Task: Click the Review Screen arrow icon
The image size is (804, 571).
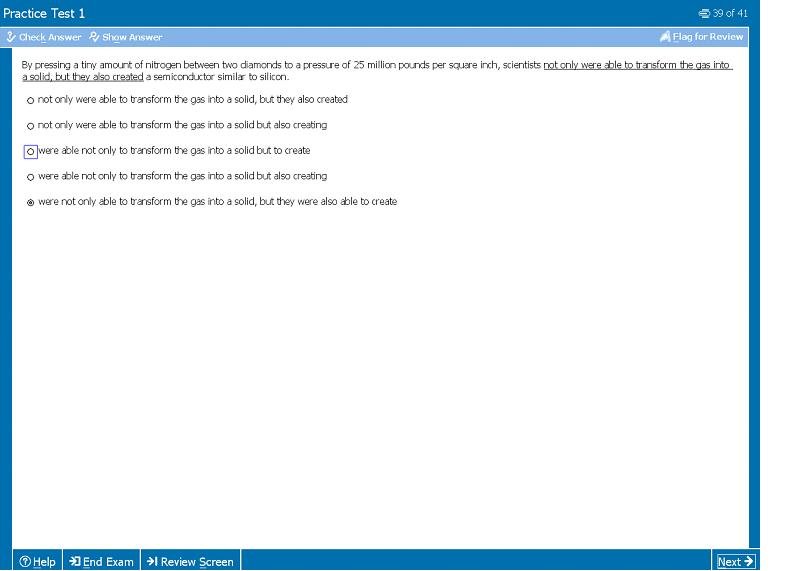Action: pyautogui.click(x=152, y=562)
